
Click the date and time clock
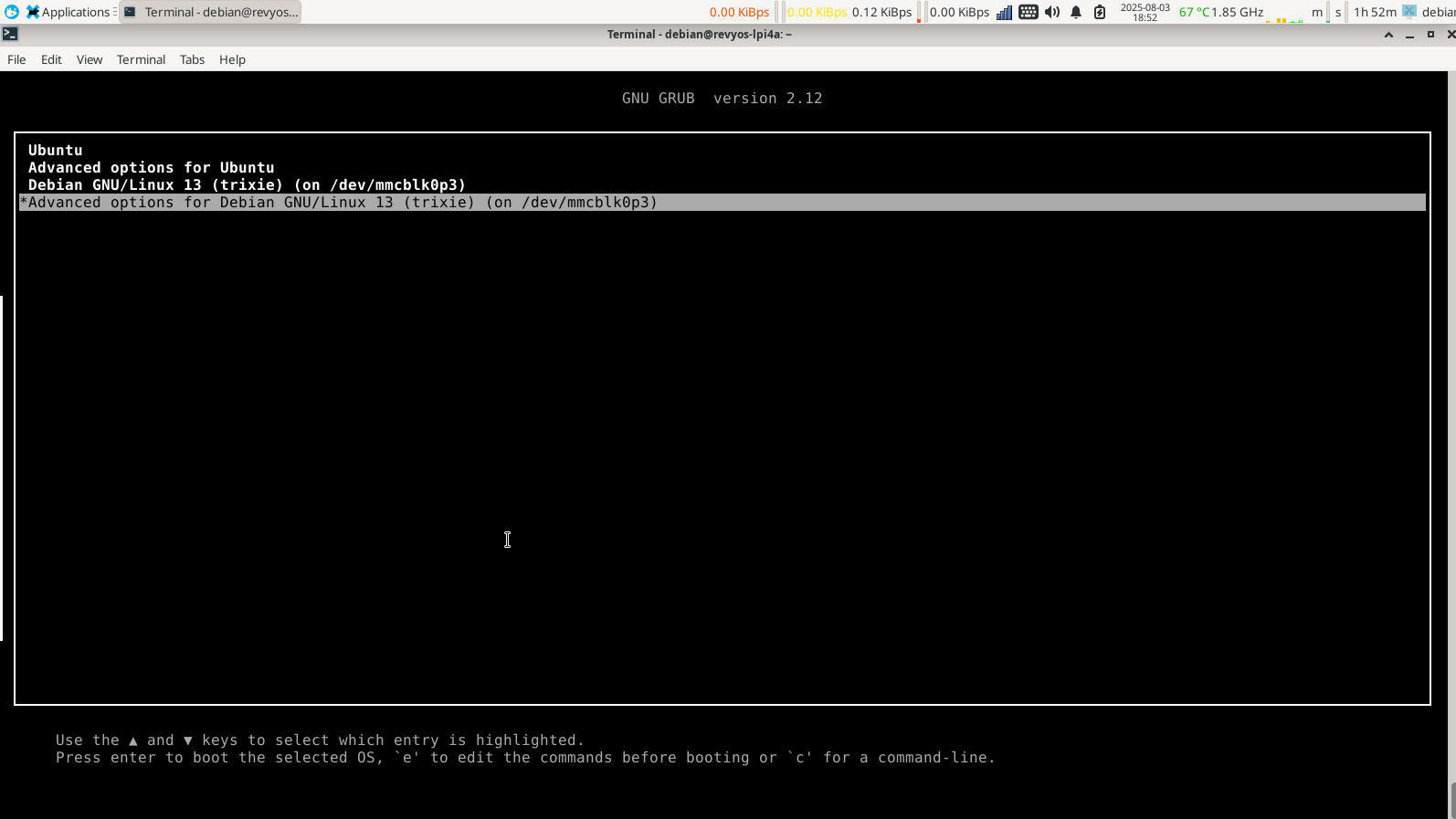[1145, 12]
